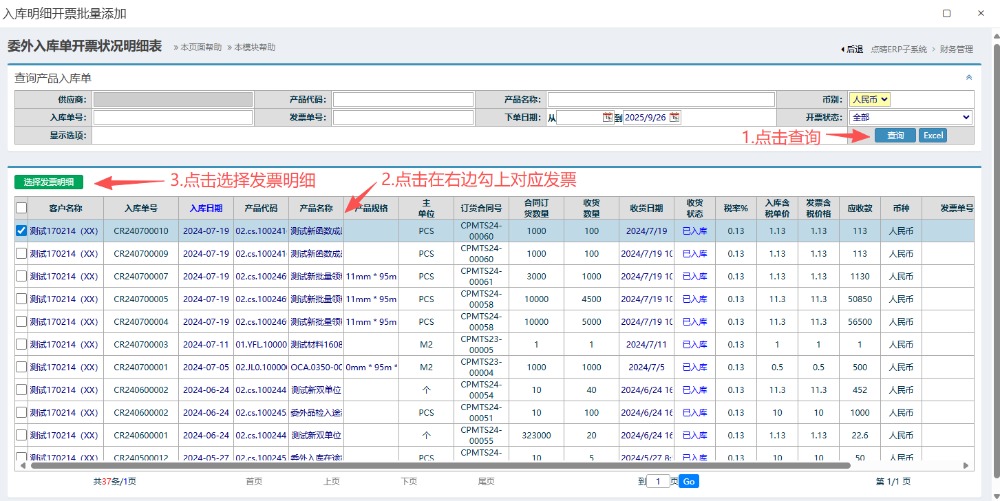
Task: Click the Excel export button
Action: click(x=932, y=136)
